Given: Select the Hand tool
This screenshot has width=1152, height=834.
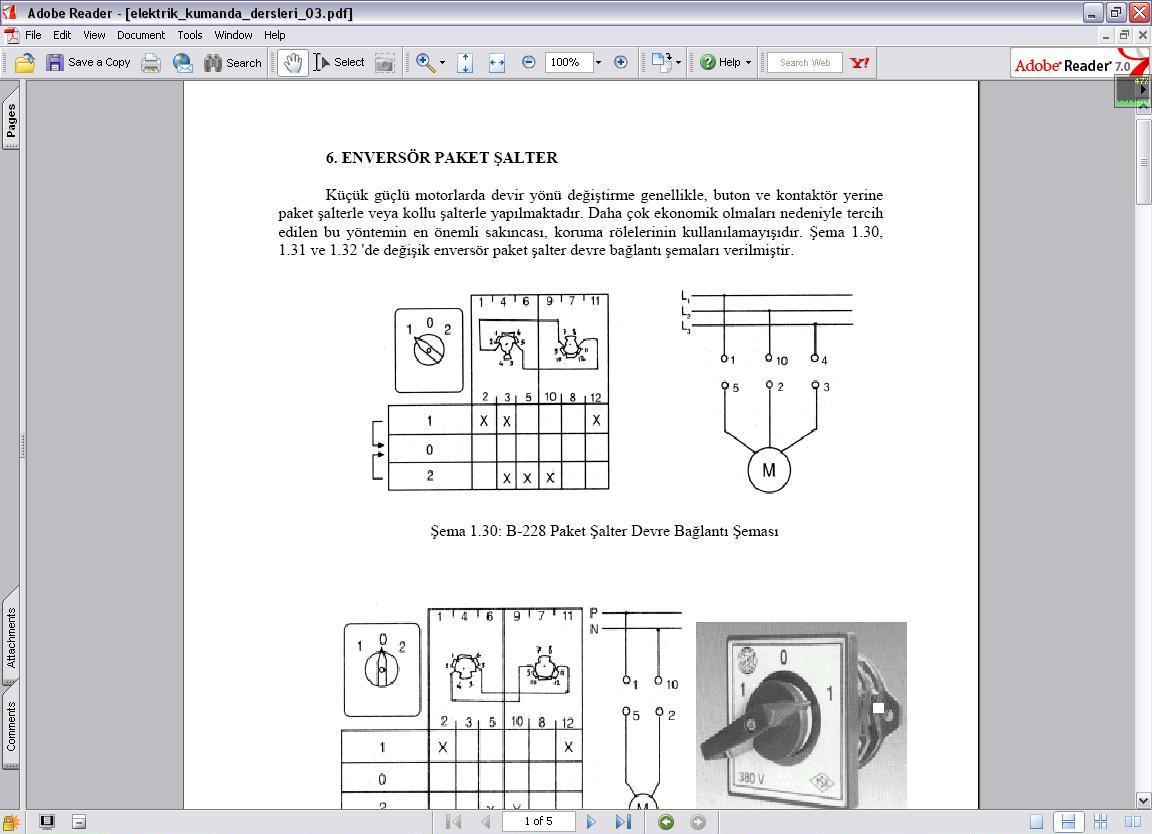Looking at the screenshot, I should 292,62.
